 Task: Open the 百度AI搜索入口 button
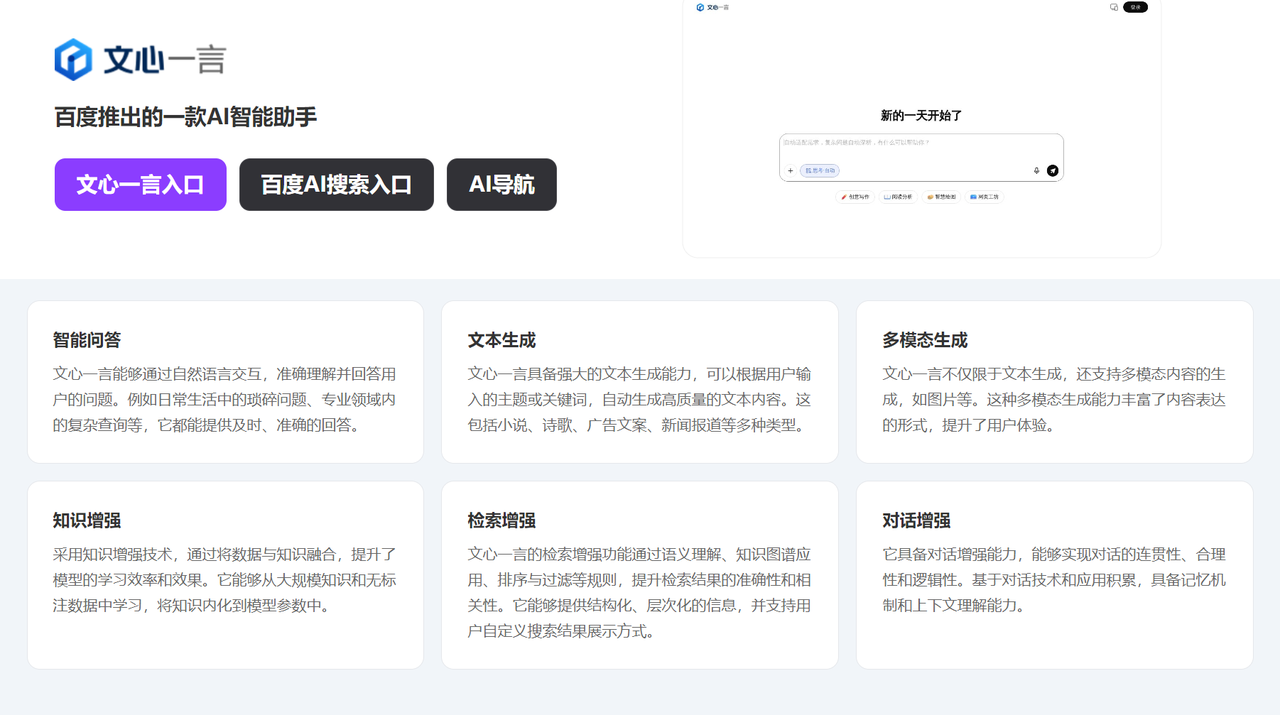(336, 185)
